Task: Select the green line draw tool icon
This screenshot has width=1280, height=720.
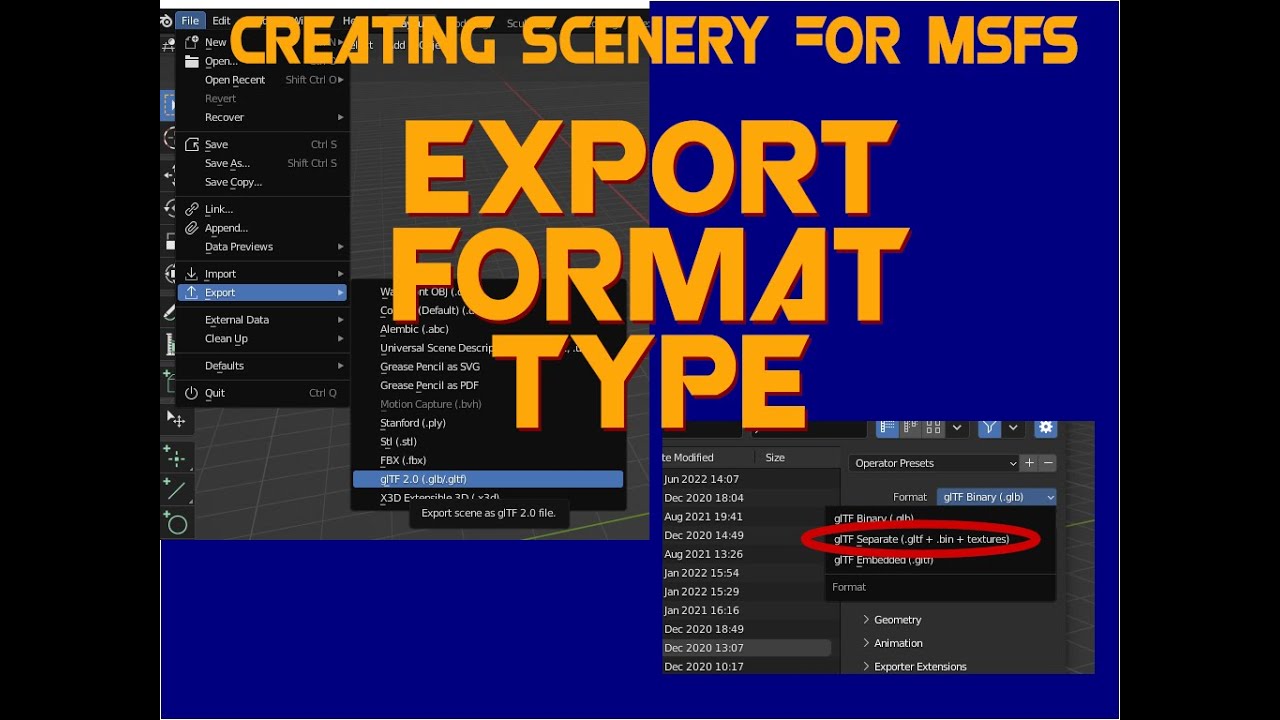Action: 177,490
